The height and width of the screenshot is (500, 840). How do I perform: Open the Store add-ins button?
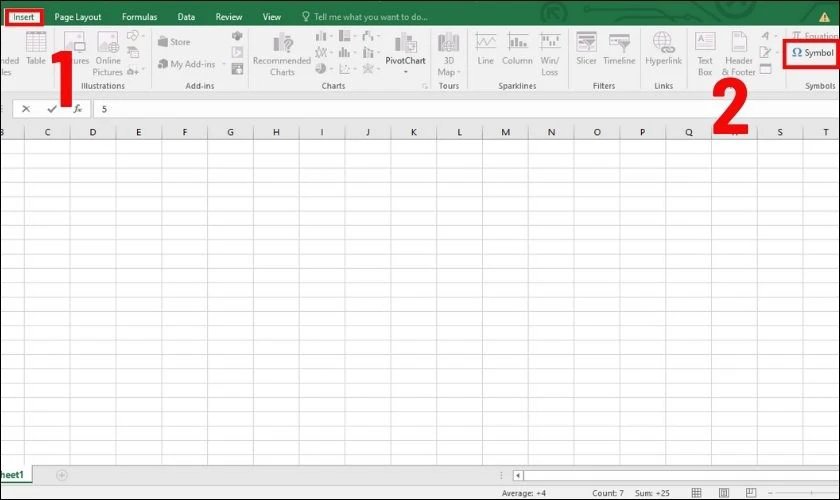pos(174,42)
